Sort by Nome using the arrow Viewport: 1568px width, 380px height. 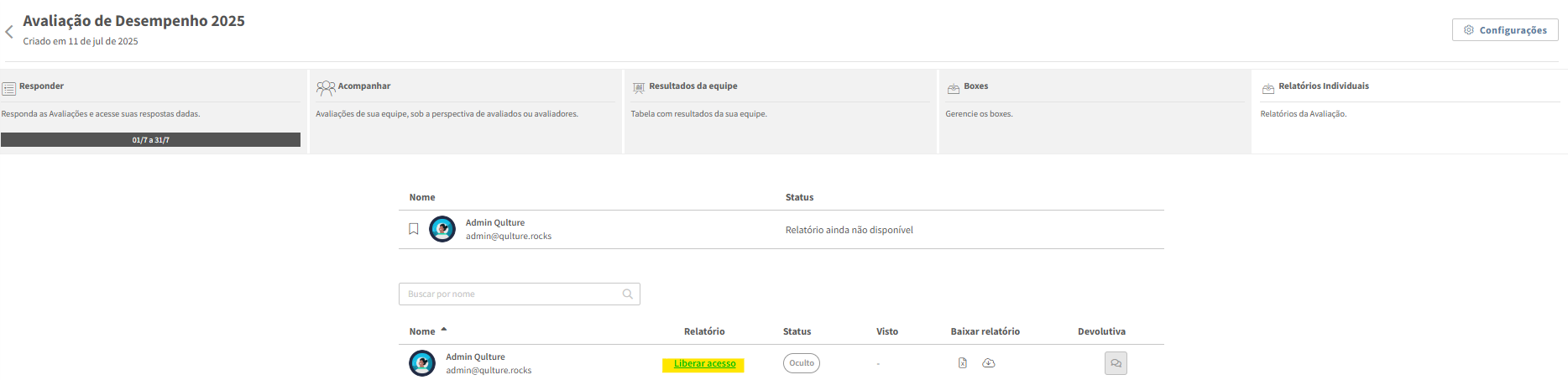coord(444,330)
